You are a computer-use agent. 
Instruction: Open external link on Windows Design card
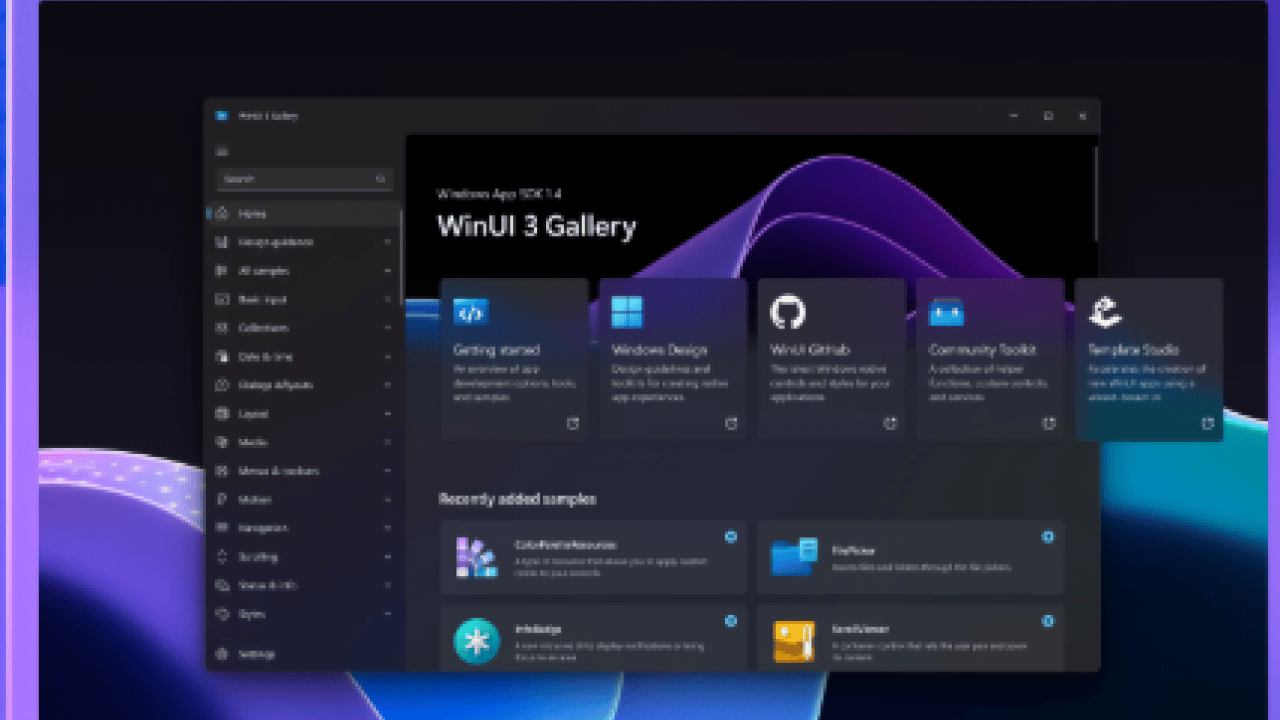[731, 424]
